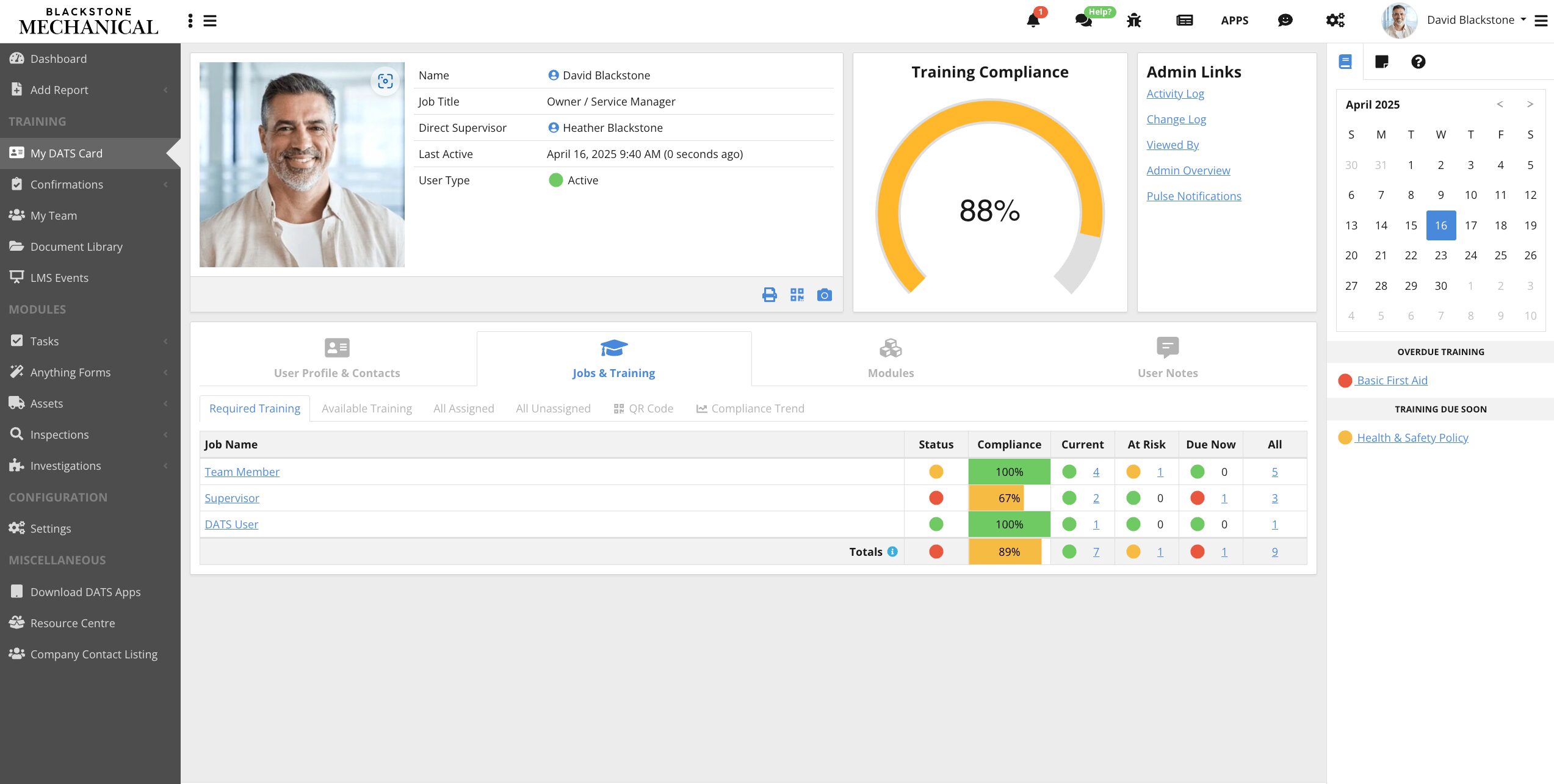Click the Totals info icon

point(892,552)
